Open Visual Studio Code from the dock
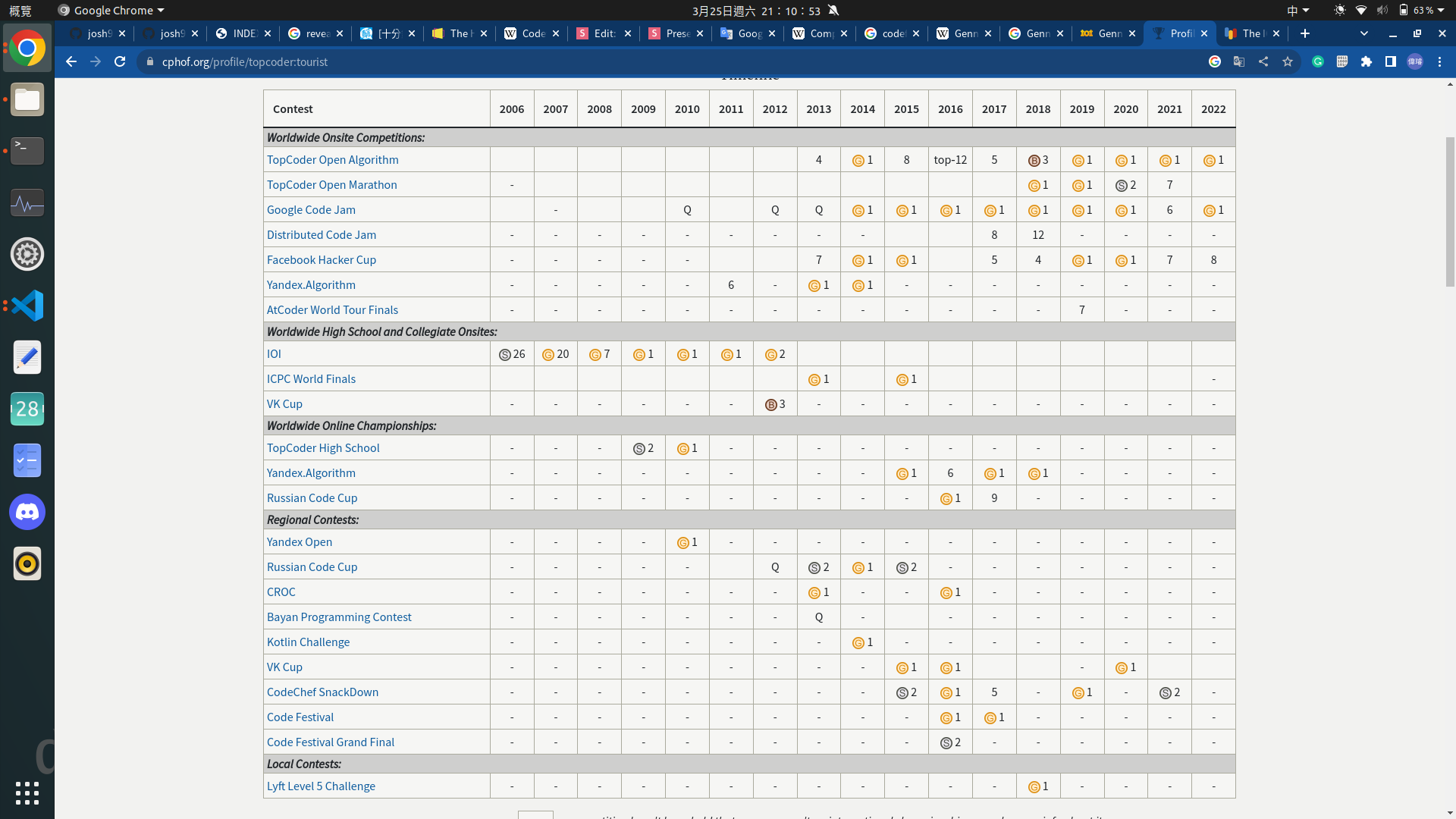This screenshot has height=819, width=1456. [x=27, y=306]
